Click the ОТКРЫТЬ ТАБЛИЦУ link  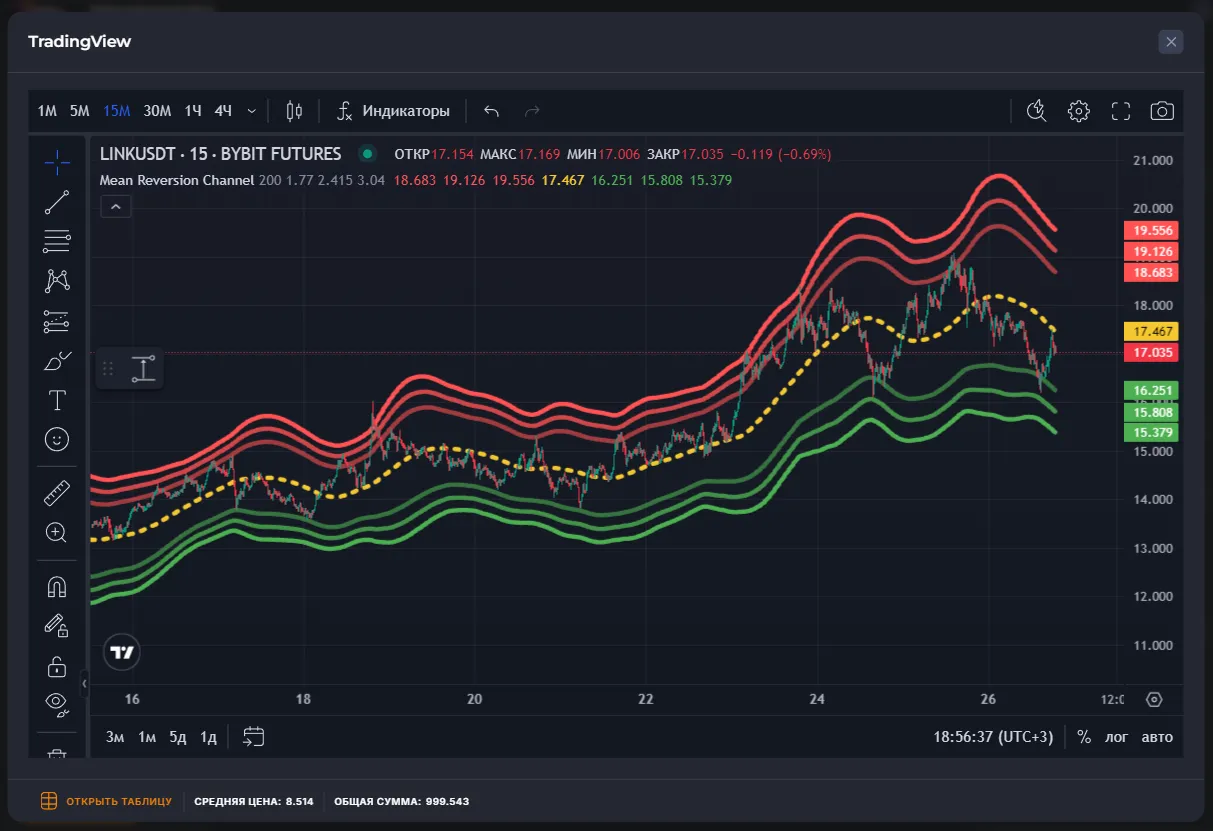(x=108, y=801)
